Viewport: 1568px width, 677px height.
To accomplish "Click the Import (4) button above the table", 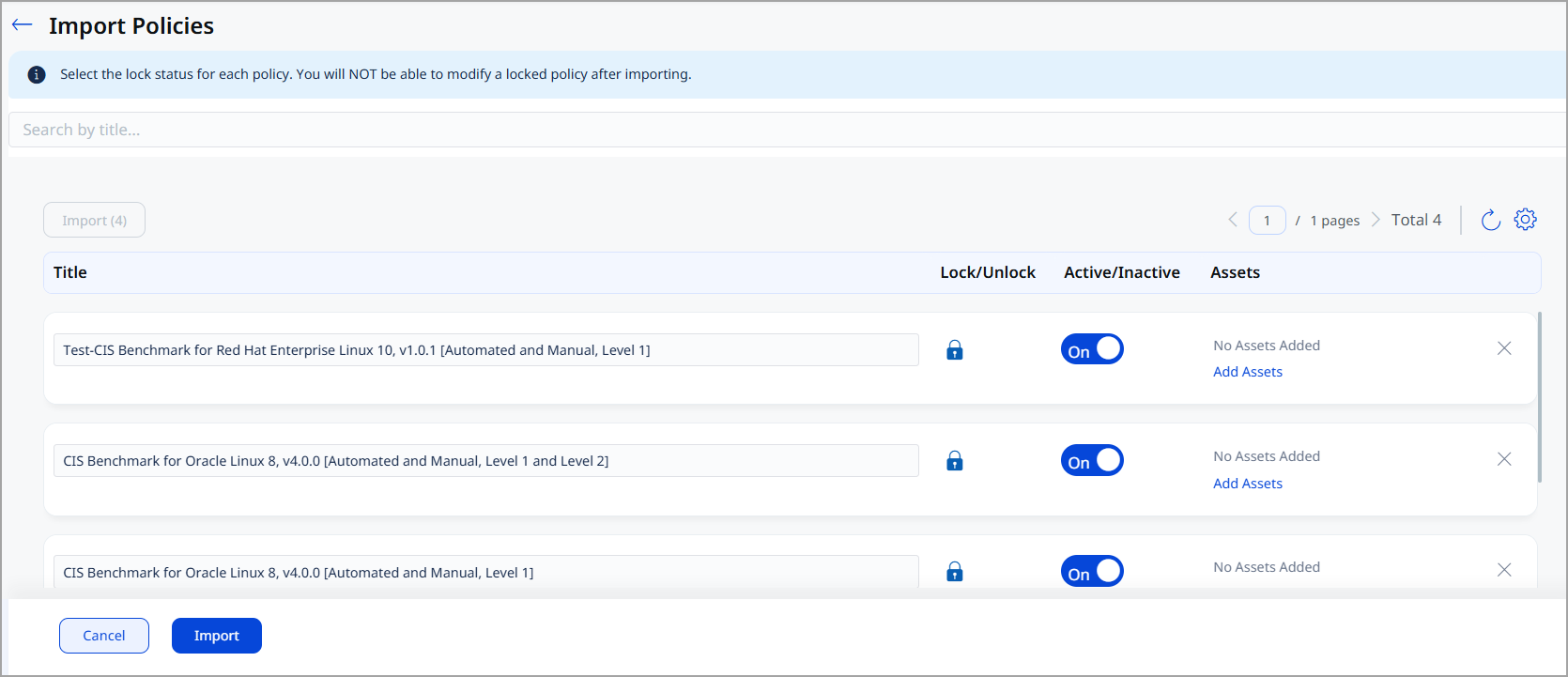I will (94, 220).
